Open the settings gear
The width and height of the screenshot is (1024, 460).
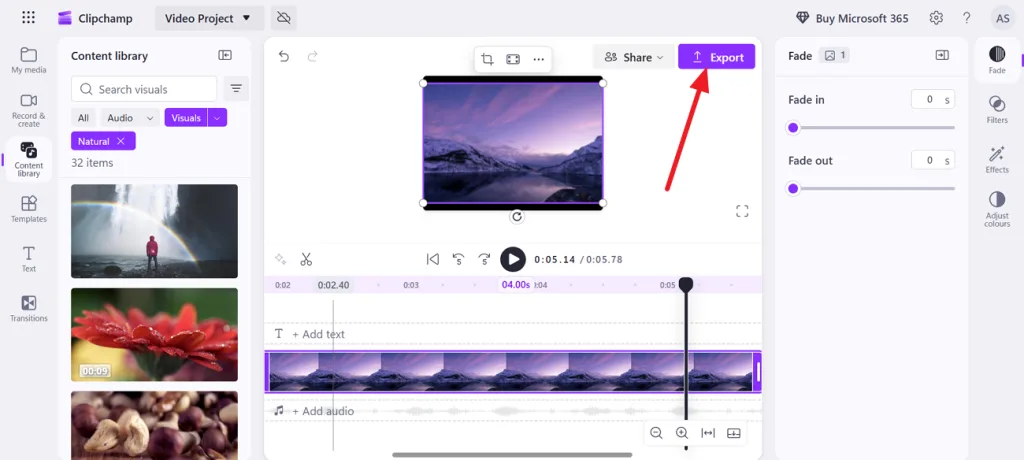pyautogui.click(x=936, y=18)
